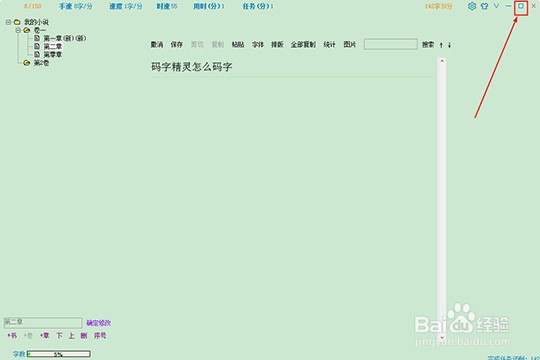Screen dimensions: 540x360
Task: Select the 我的小说 book in tree
Action: coord(36,22)
